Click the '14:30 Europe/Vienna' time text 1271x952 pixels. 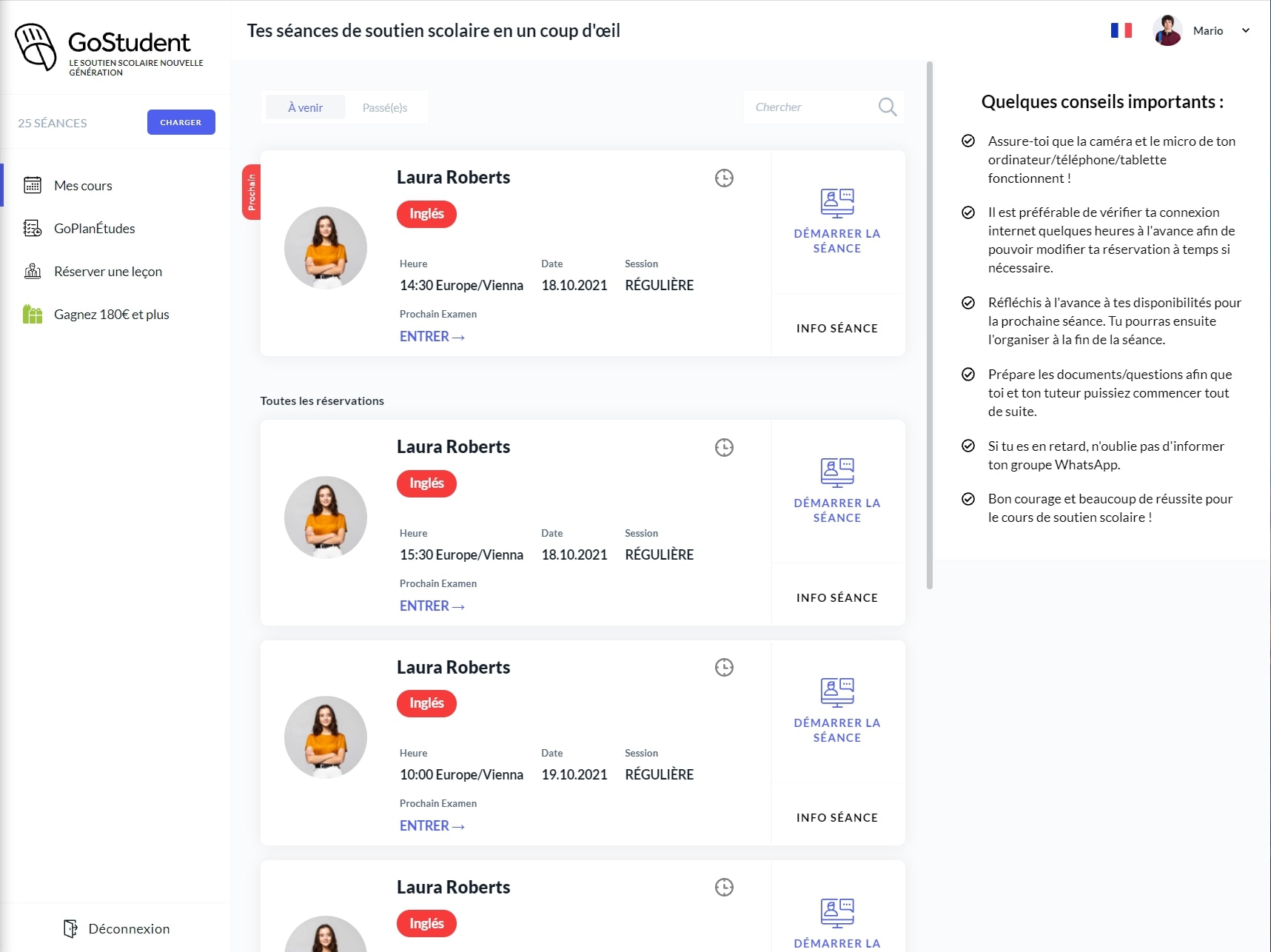[x=461, y=285]
